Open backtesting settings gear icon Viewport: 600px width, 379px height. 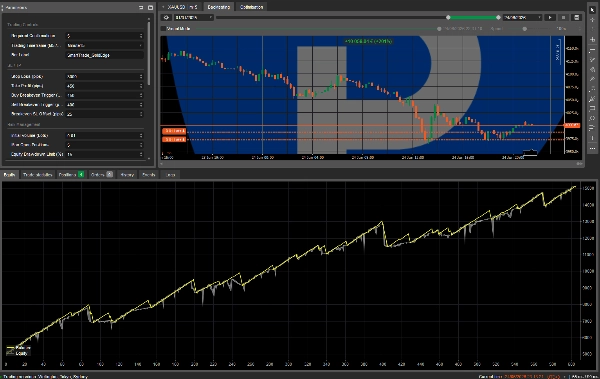click(166, 17)
